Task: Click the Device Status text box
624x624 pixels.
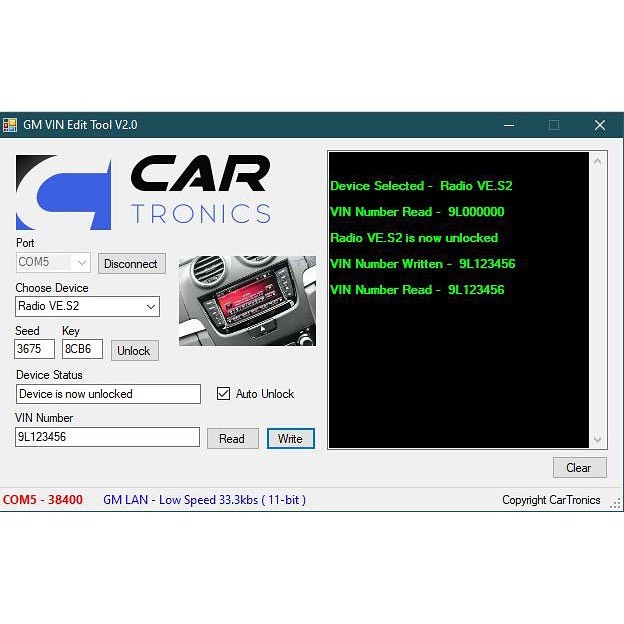Action: (x=108, y=394)
